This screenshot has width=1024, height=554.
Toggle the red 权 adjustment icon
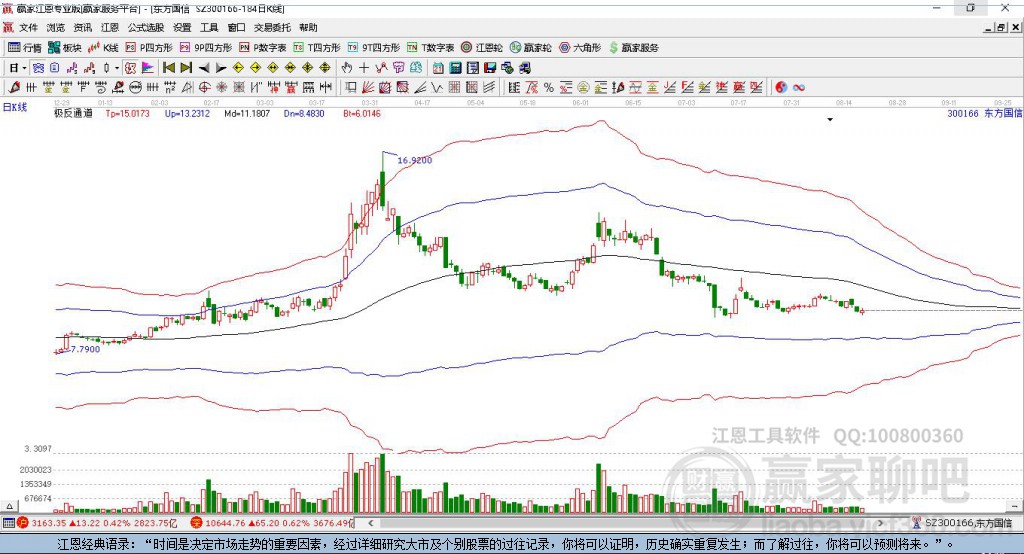[x=131, y=68]
